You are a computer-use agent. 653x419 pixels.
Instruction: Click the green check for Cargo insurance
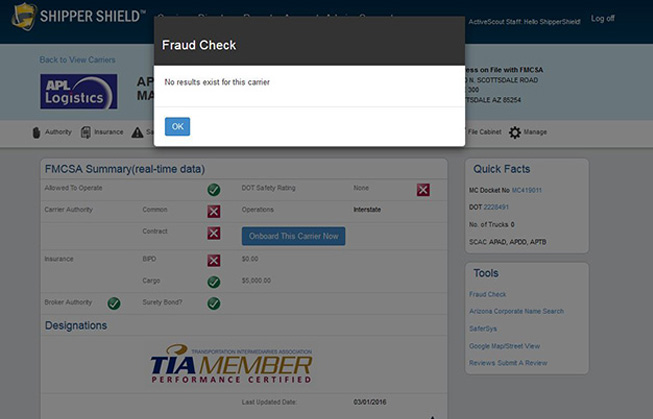click(x=214, y=282)
